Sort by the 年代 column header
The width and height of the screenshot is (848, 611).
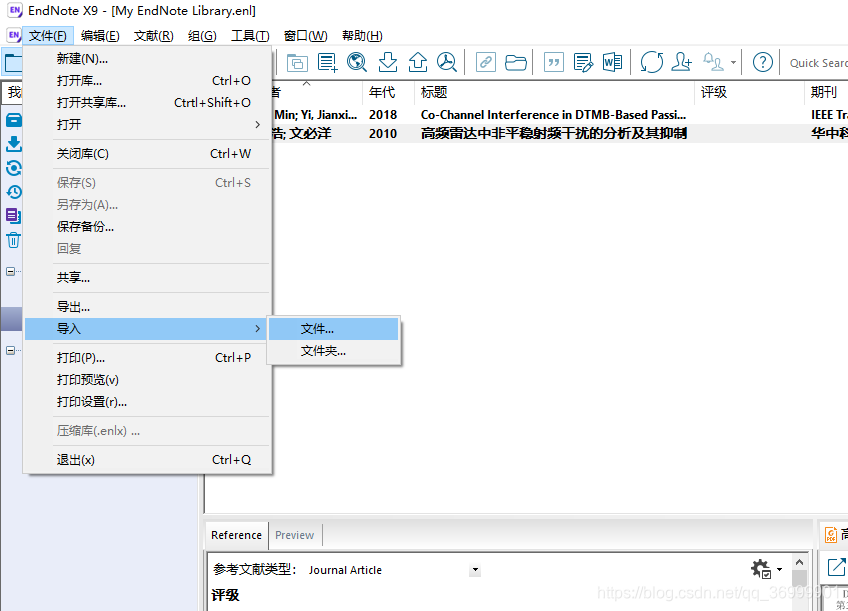tap(388, 92)
